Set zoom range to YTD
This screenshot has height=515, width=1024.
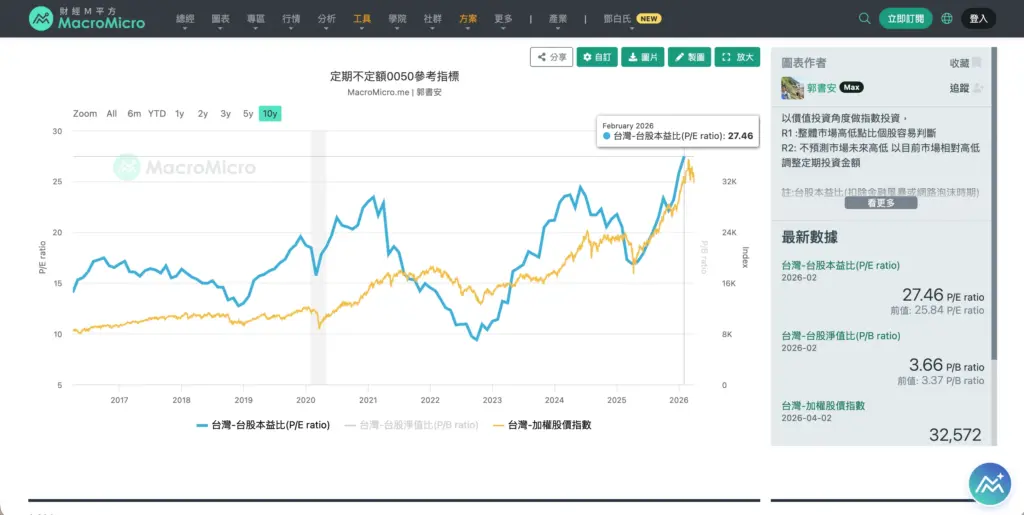[157, 114]
